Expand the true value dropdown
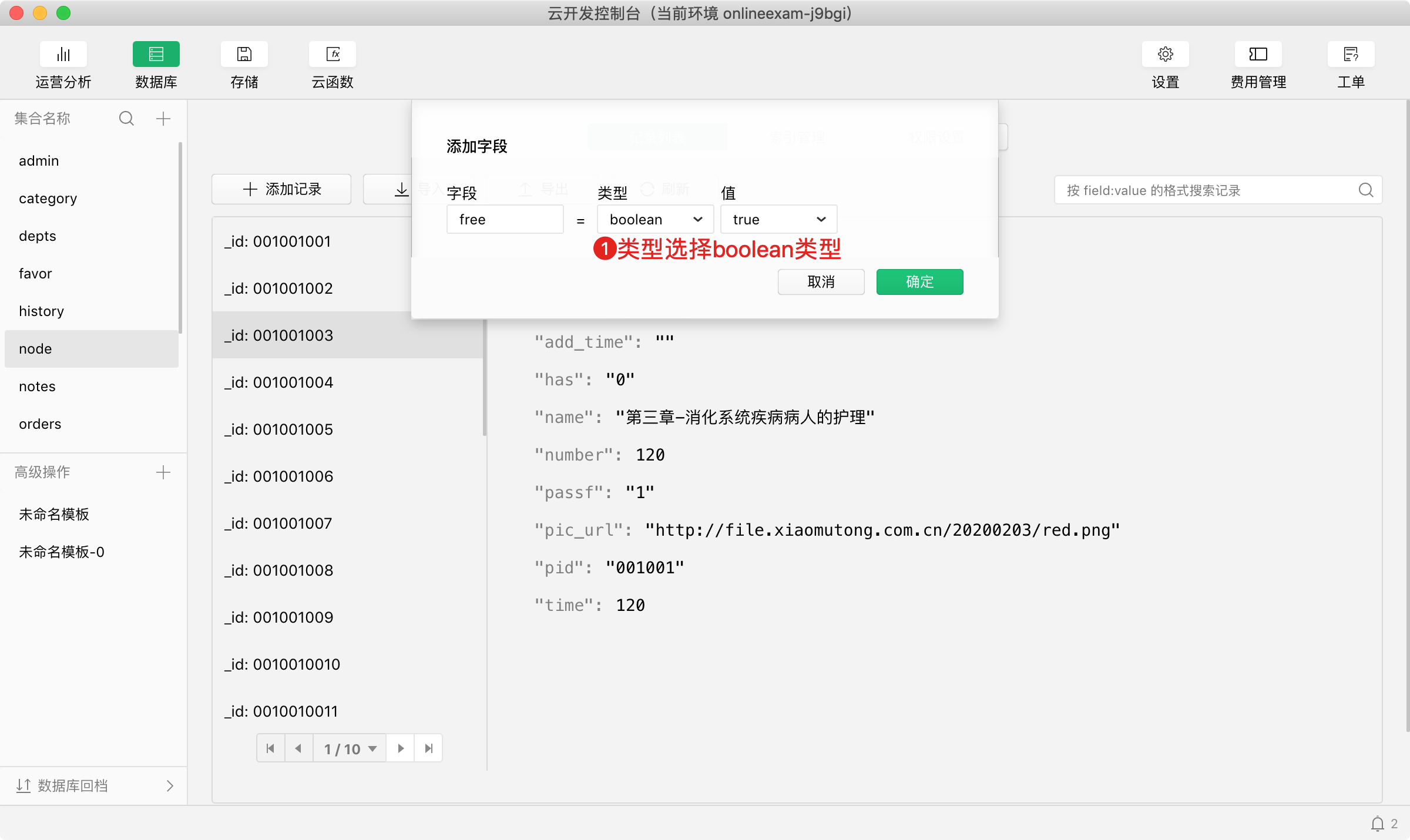 pyautogui.click(x=778, y=220)
